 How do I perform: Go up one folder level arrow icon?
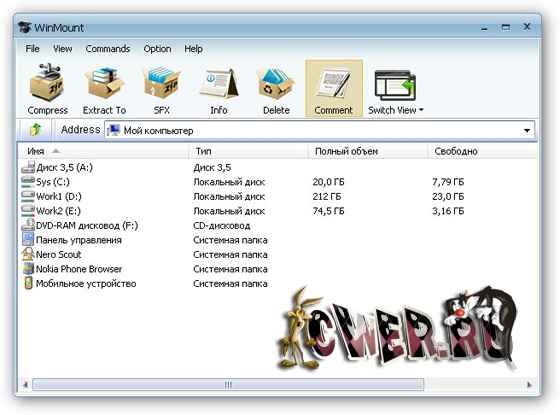pyautogui.click(x=35, y=130)
